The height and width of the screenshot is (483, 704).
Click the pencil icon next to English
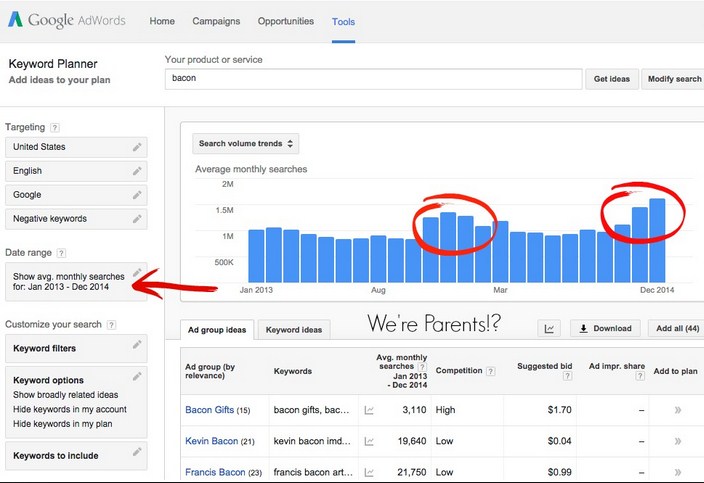tap(137, 171)
